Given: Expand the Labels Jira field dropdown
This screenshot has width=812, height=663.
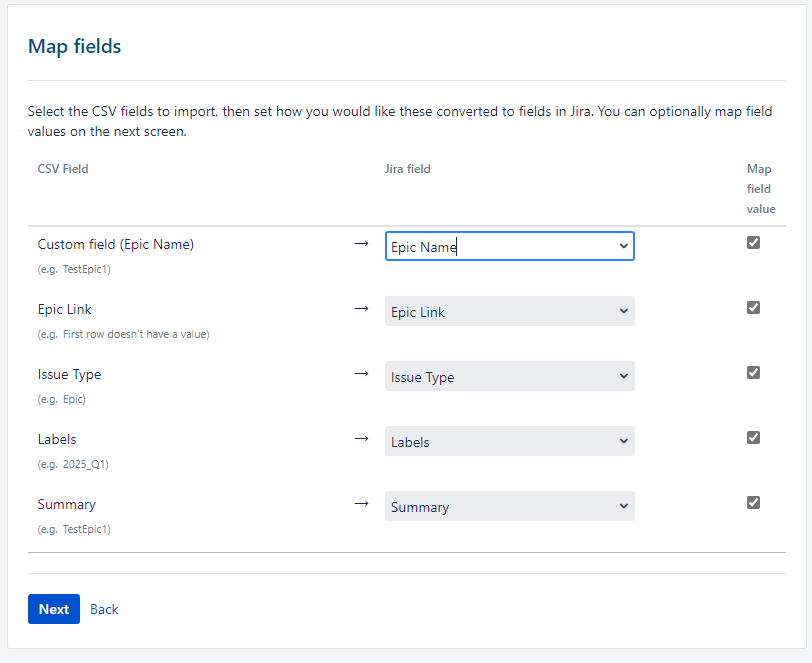Looking at the screenshot, I should 509,441.
